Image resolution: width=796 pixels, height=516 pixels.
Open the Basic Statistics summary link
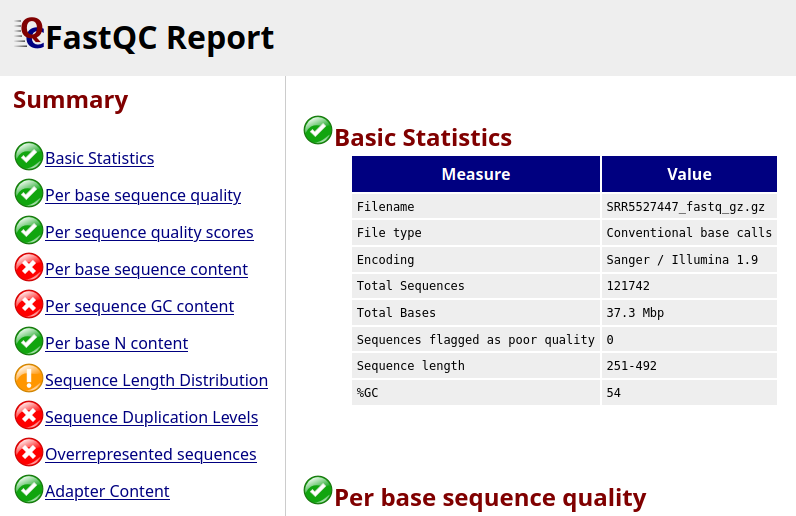(x=100, y=158)
